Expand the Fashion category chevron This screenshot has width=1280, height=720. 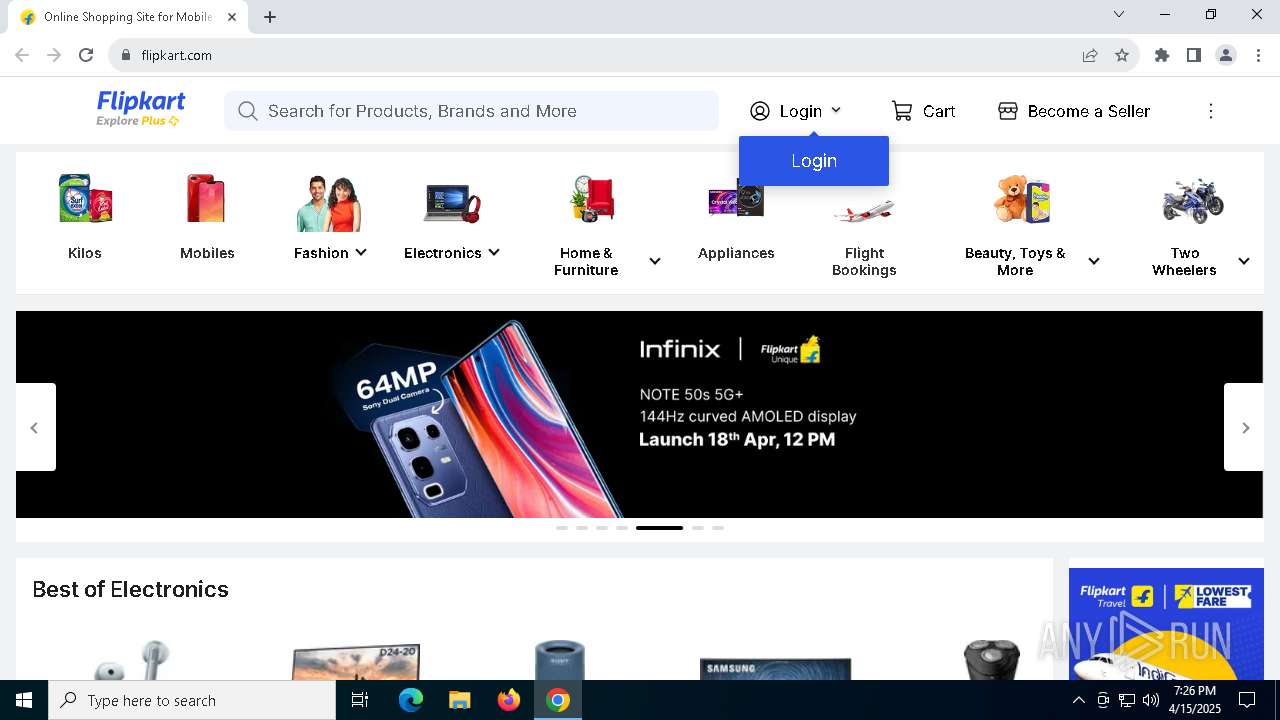click(361, 253)
